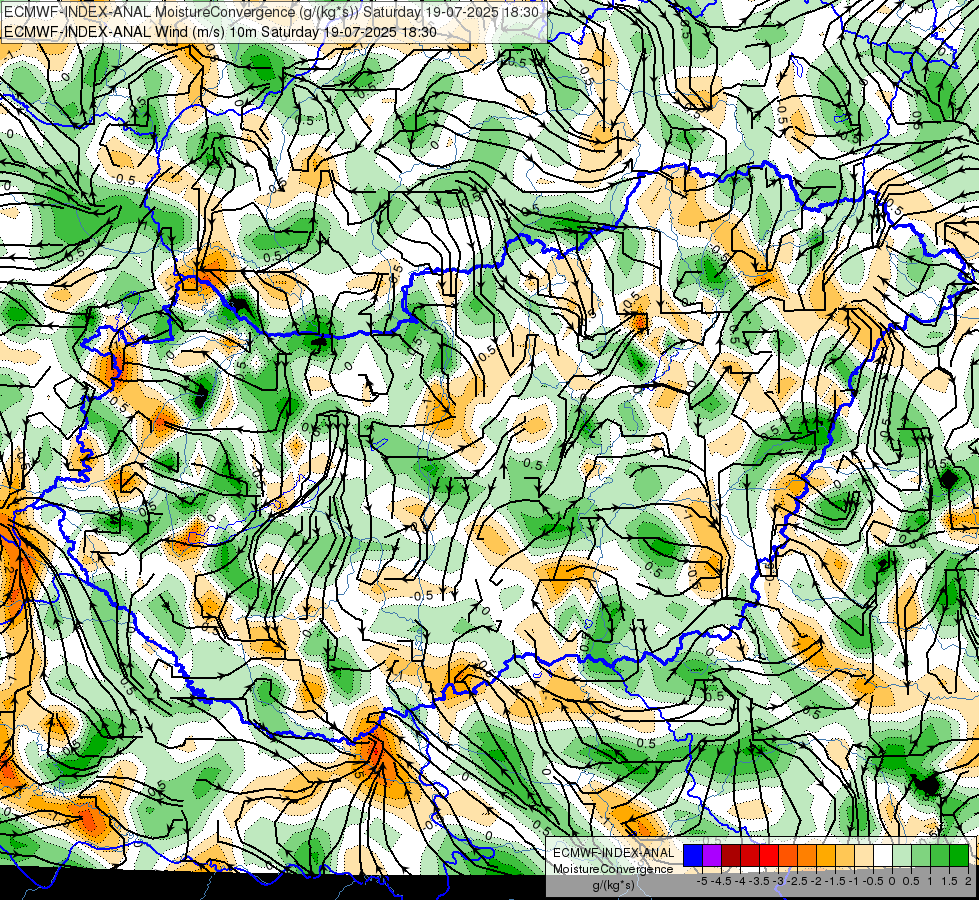Select legend swatch between -2.5 and -2

[x=807, y=855]
